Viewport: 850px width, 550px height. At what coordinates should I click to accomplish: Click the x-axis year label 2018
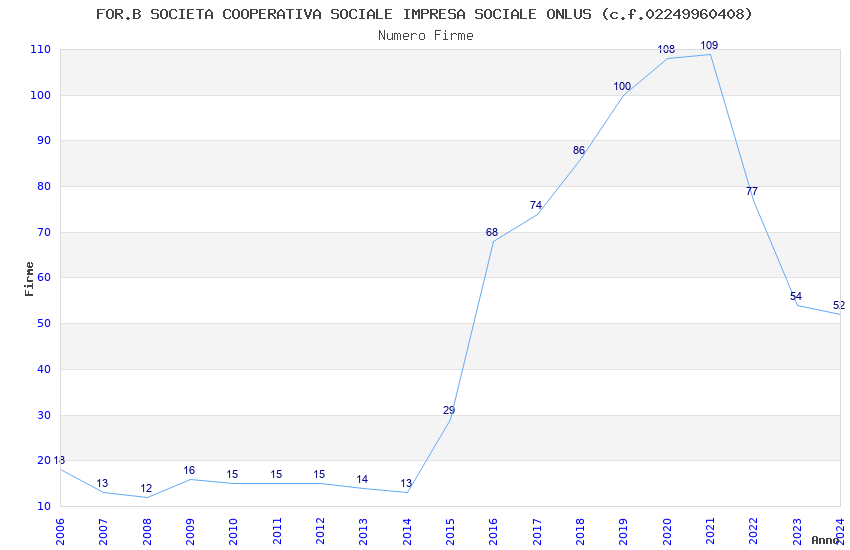pyautogui.click(x=581, y=531)
